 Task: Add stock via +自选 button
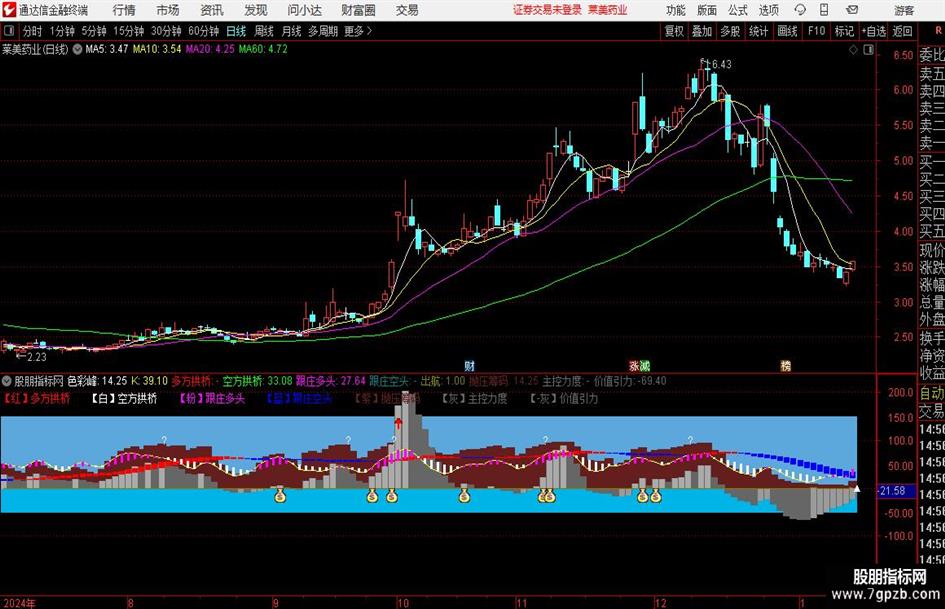point(873,31)
